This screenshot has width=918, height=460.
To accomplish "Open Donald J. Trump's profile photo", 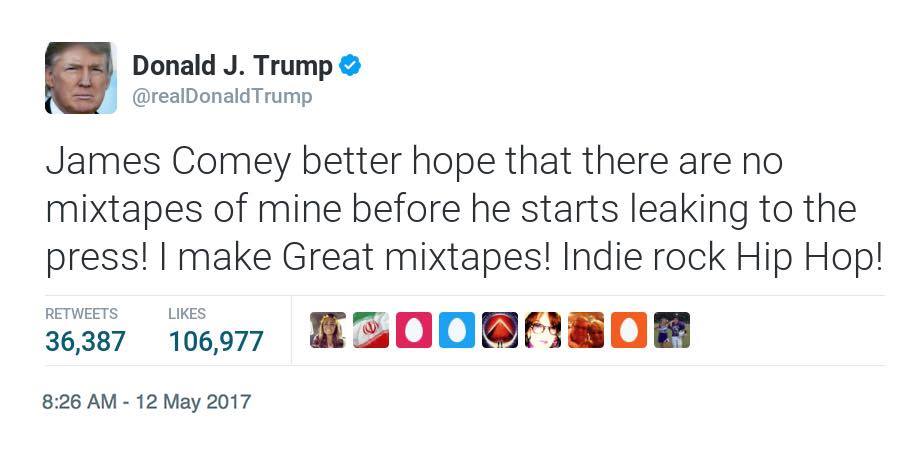I will coord(81,78).
